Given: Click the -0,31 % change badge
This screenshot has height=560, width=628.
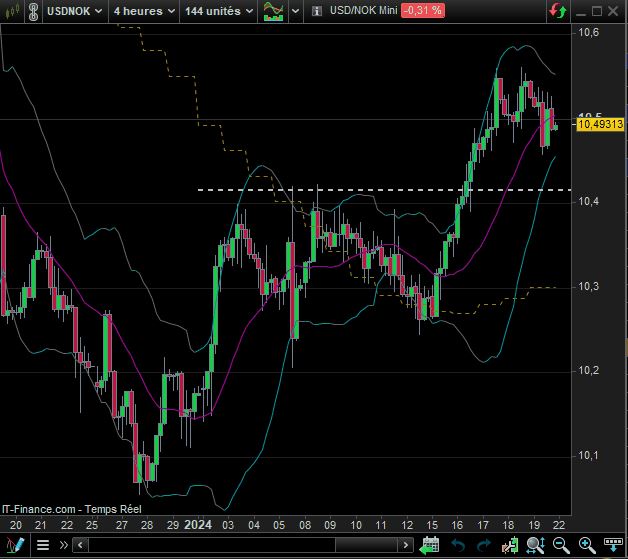Looking at the screenshot, I should click(423, 10).
